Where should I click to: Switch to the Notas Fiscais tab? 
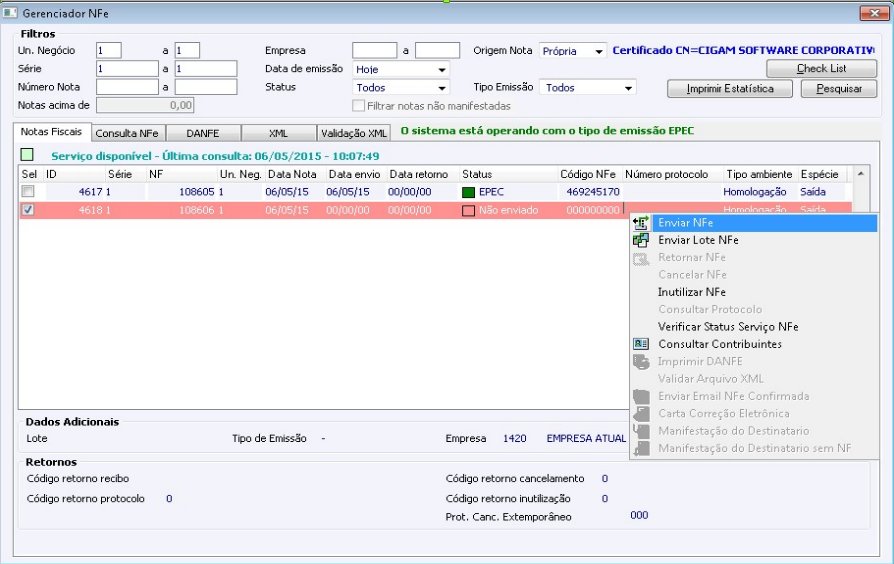pyautogui.click(x=51, y=132)
